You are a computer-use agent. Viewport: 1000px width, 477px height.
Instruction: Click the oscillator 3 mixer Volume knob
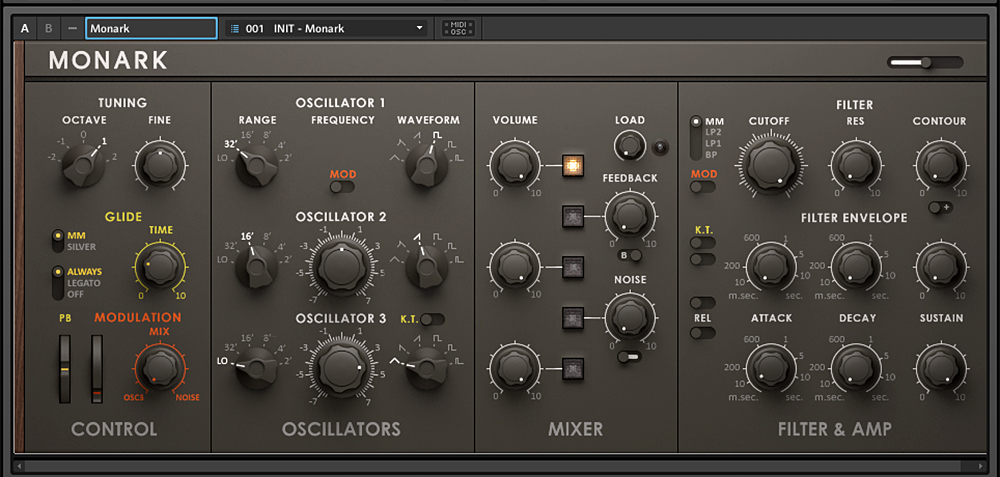click(x=514, y=368)
